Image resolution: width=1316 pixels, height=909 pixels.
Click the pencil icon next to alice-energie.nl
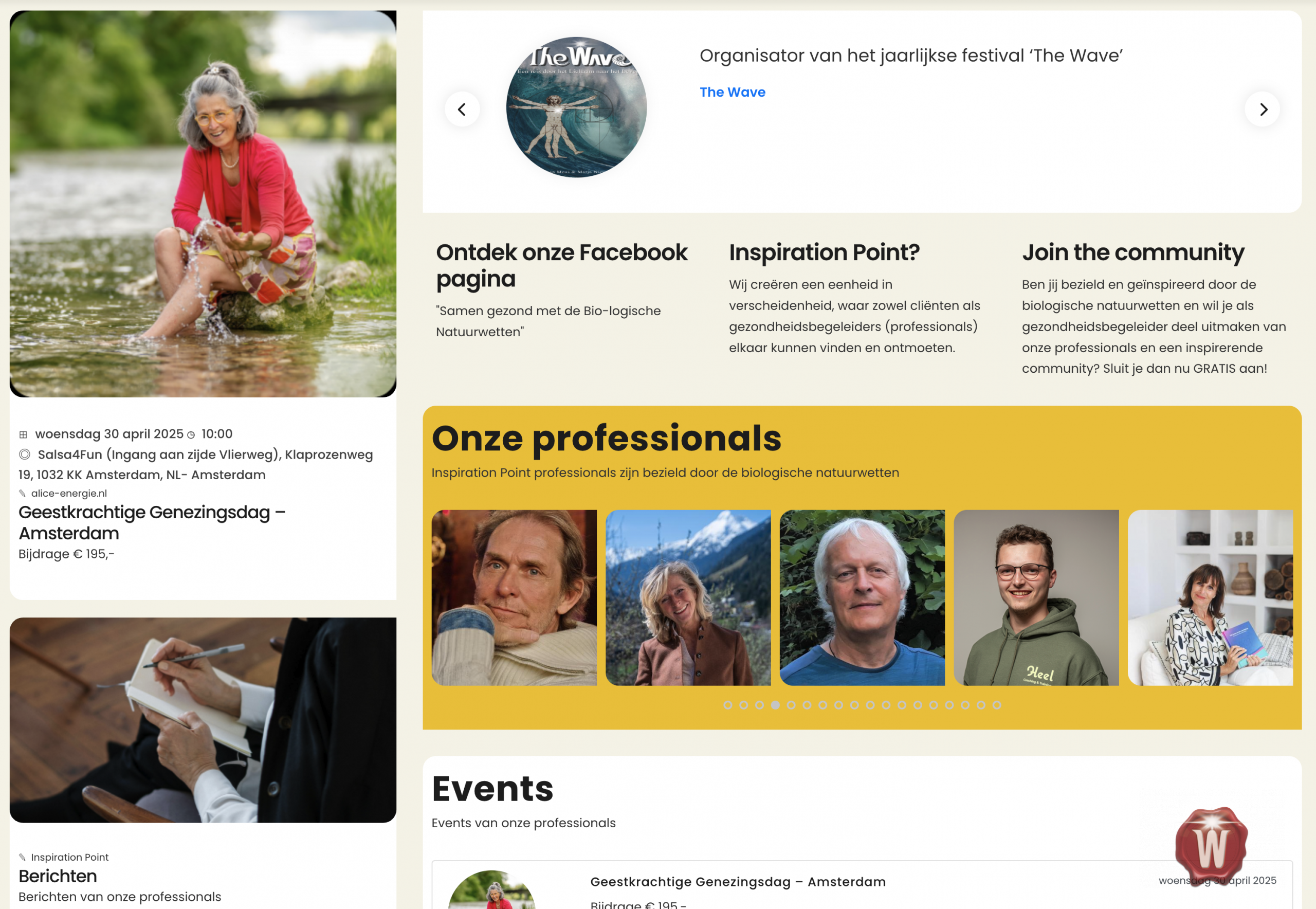click(x=22, y=493)
